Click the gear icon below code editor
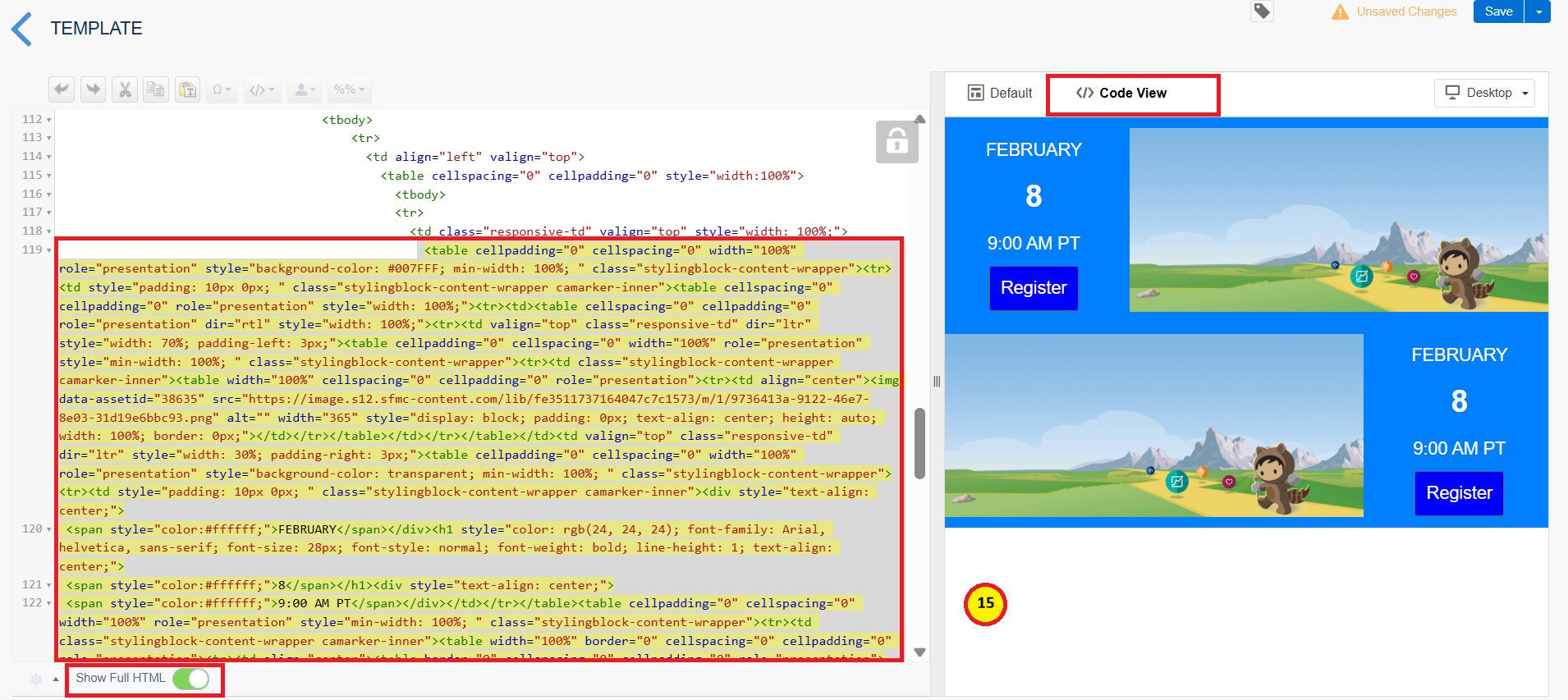 click(x=36, y=679)
